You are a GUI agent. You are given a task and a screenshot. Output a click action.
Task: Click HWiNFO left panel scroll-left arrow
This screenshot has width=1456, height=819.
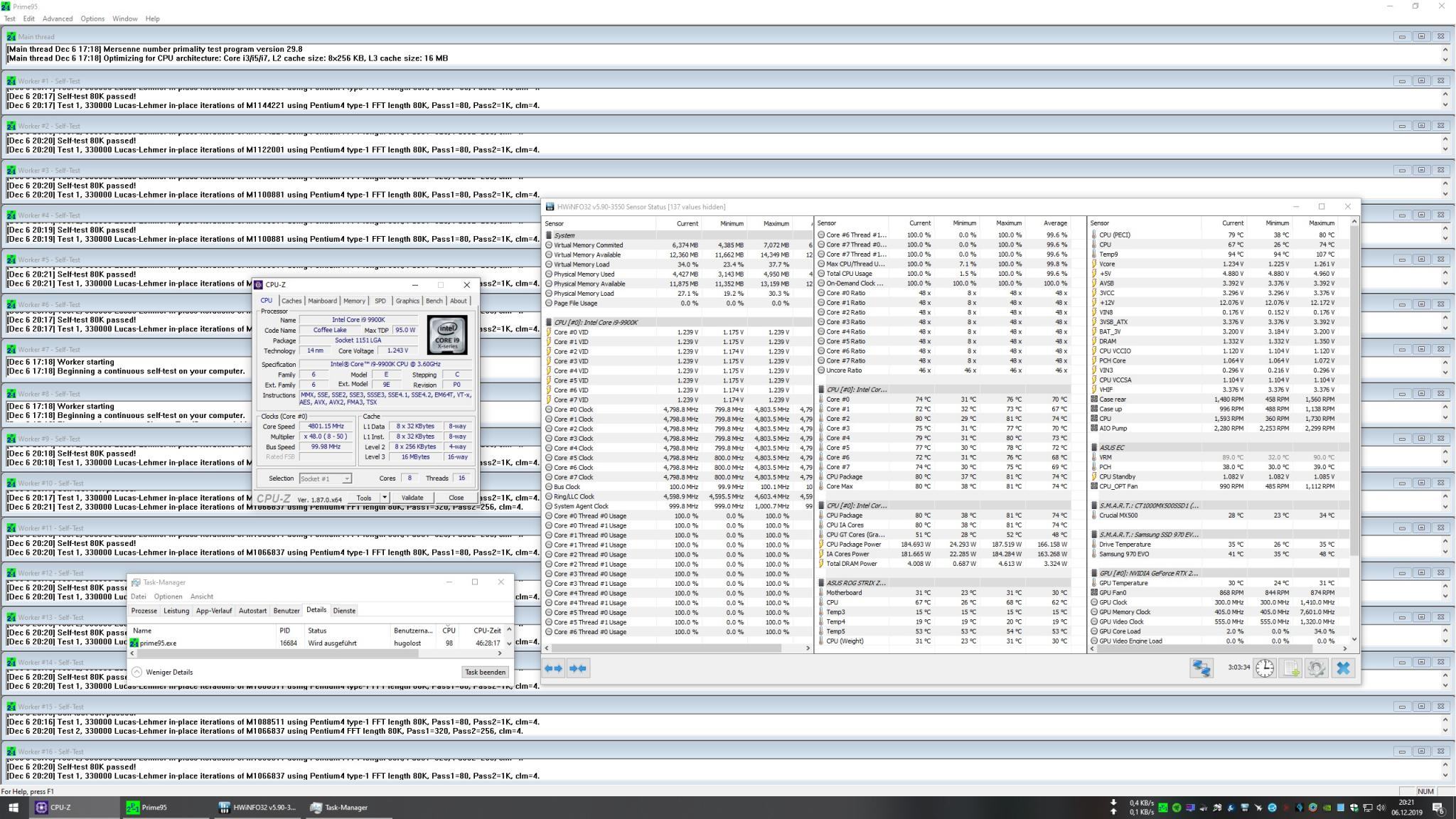547,648
